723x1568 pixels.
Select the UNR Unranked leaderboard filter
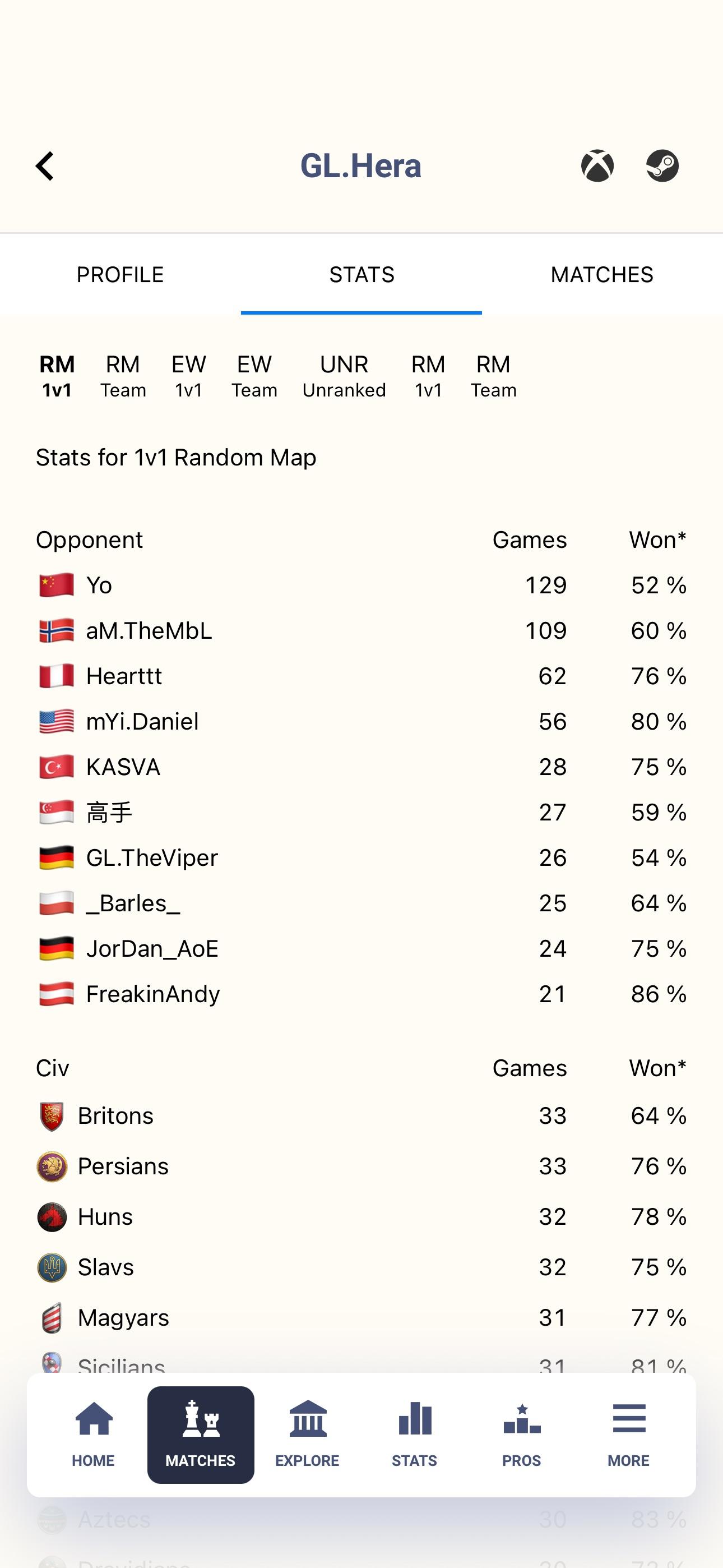point(344,376)
